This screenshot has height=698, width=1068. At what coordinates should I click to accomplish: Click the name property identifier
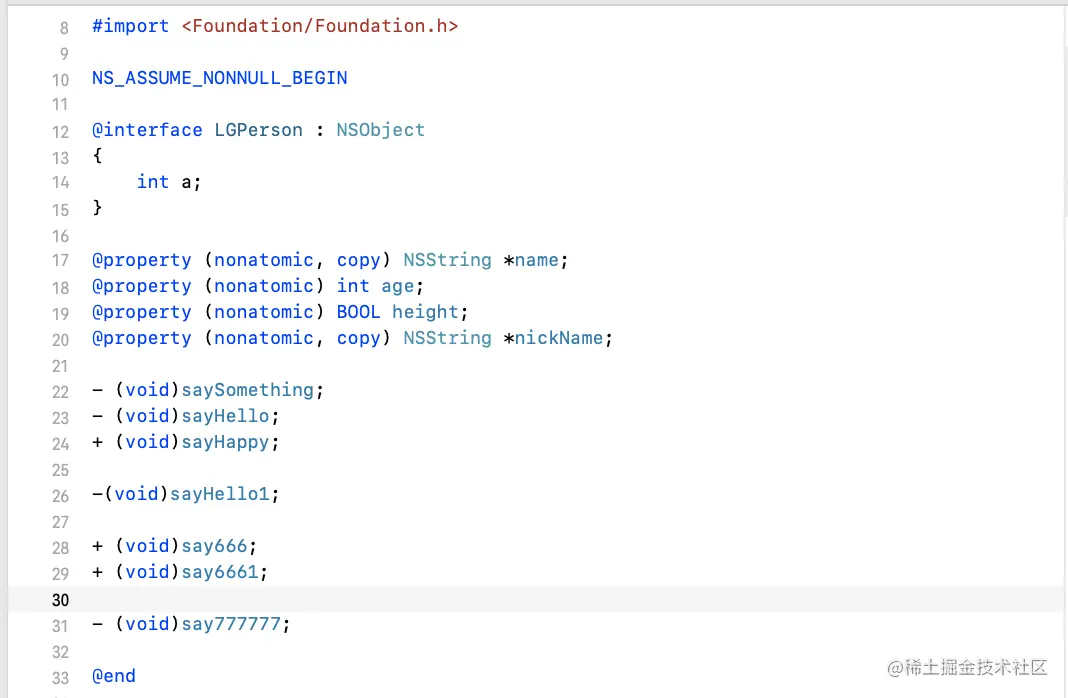click(536, 259)
